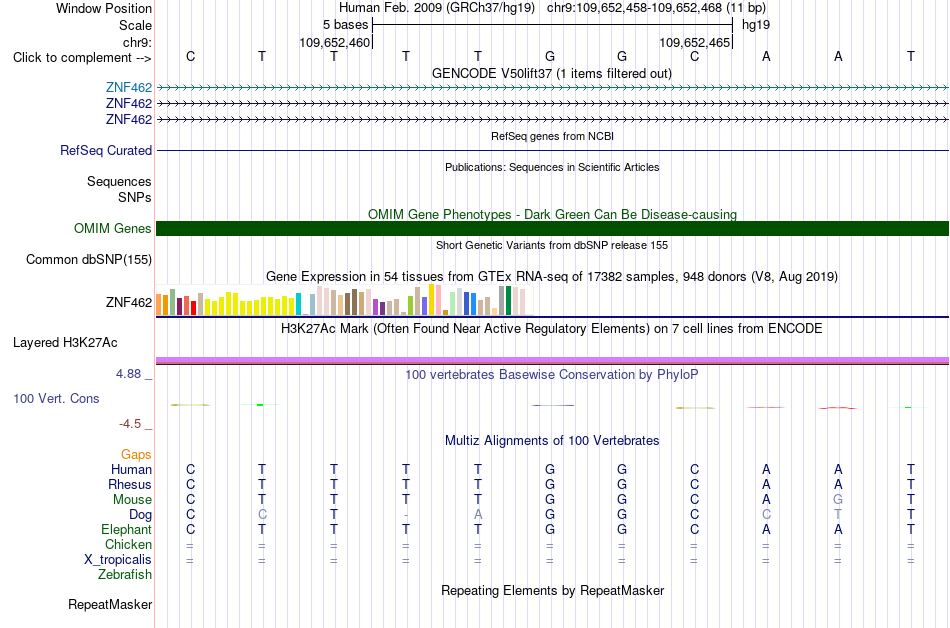
Task: Click the 'chr9:' ruler label
Action: [137, 42]
